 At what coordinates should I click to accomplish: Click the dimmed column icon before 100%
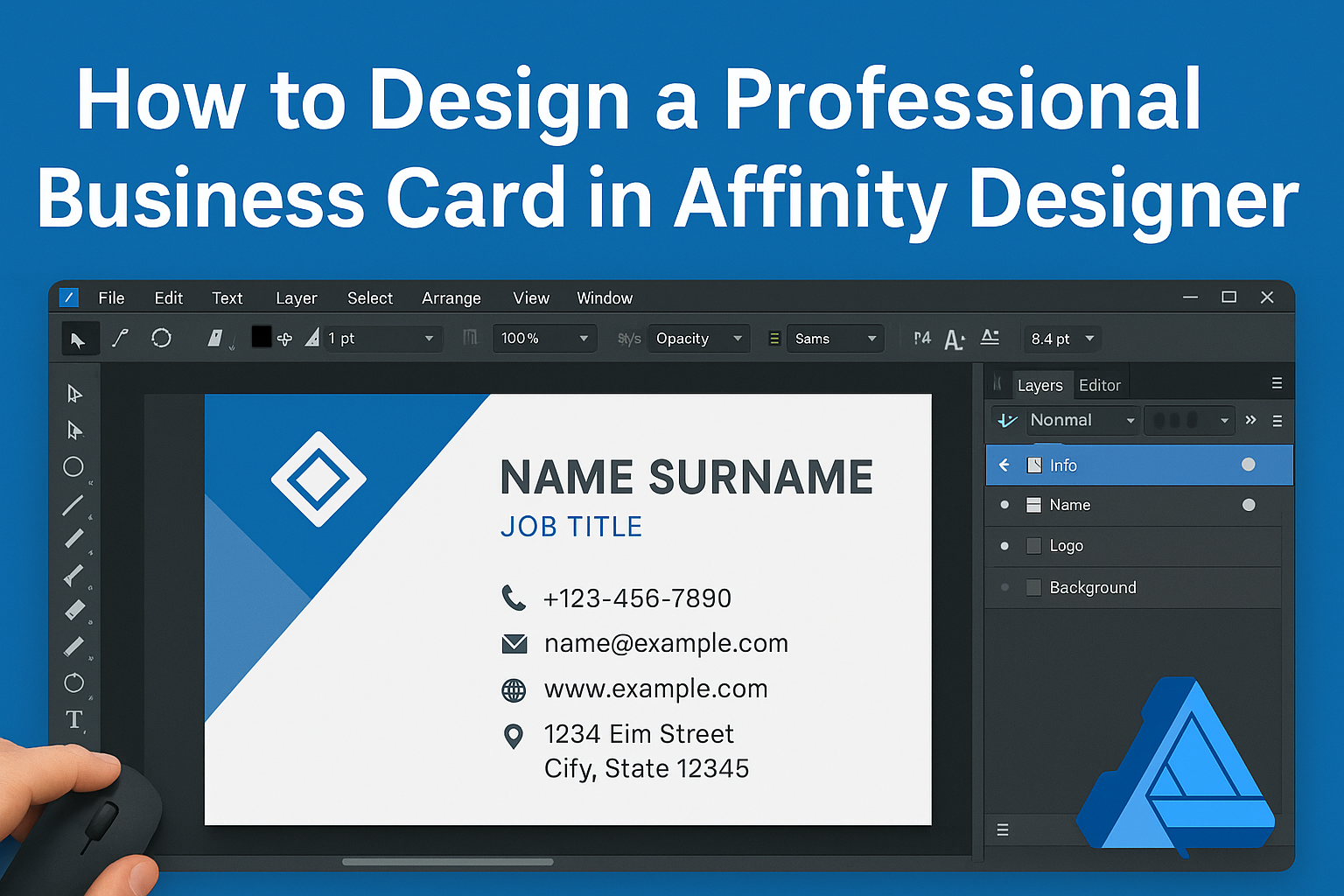click(x=470, y=338)
